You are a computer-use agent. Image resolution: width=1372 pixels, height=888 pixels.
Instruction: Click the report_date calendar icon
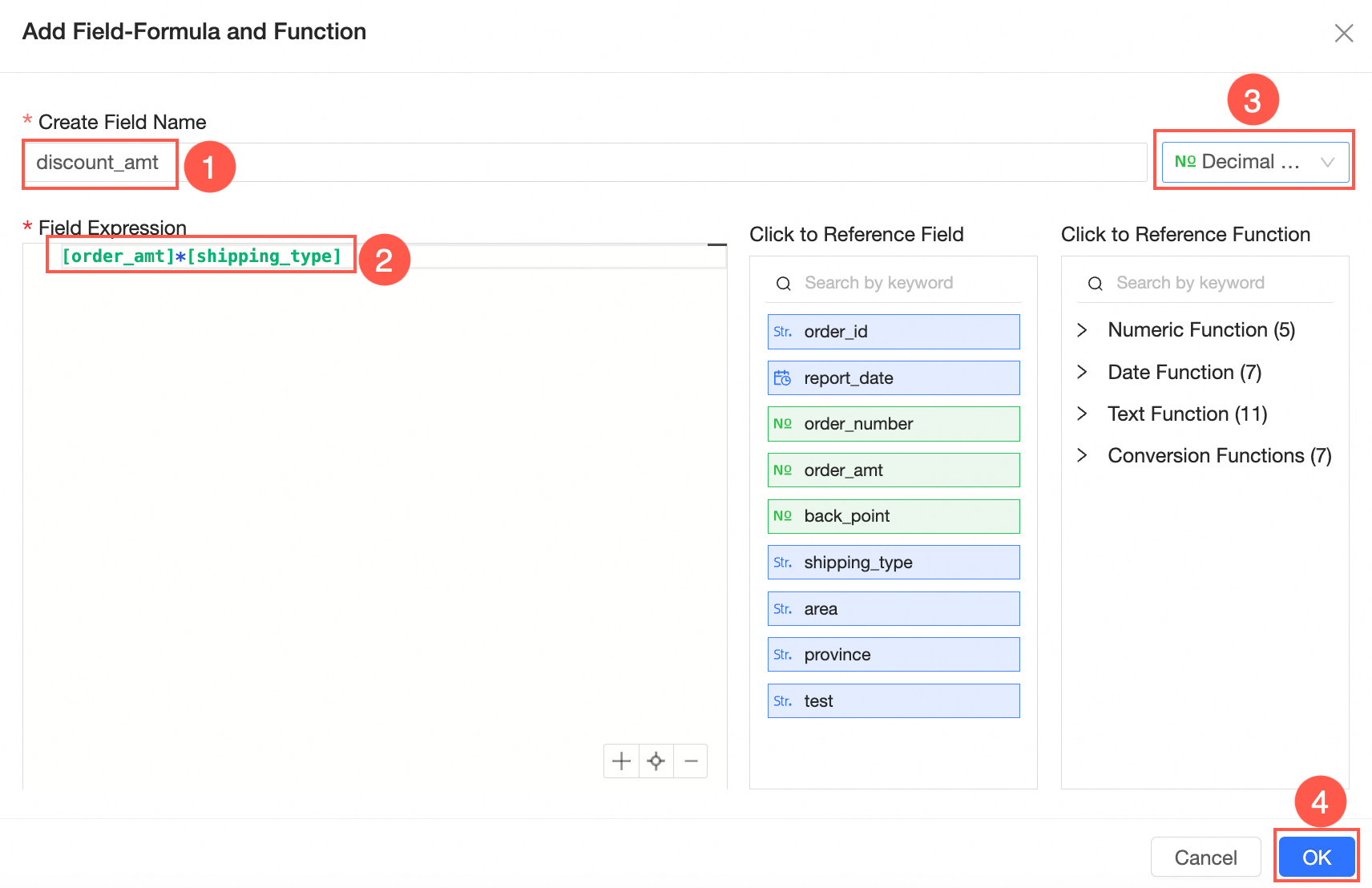pyautogui.click(x=782, y=378)
